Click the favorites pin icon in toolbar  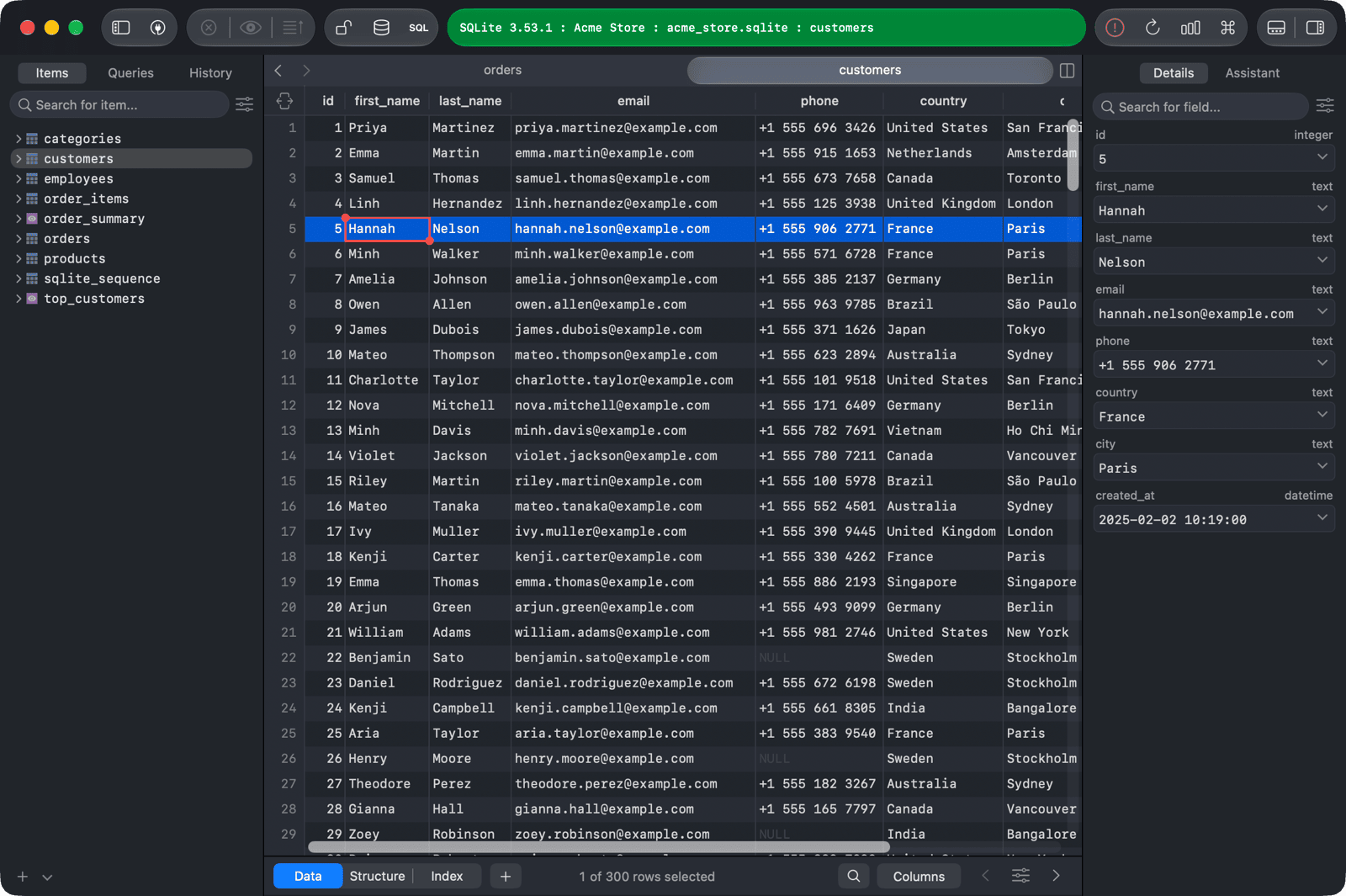[157, 28]
